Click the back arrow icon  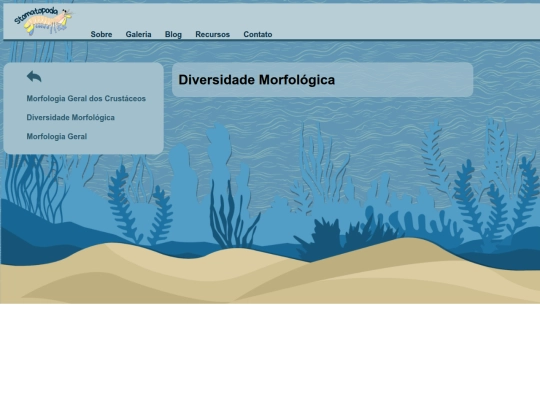(34, 76)
